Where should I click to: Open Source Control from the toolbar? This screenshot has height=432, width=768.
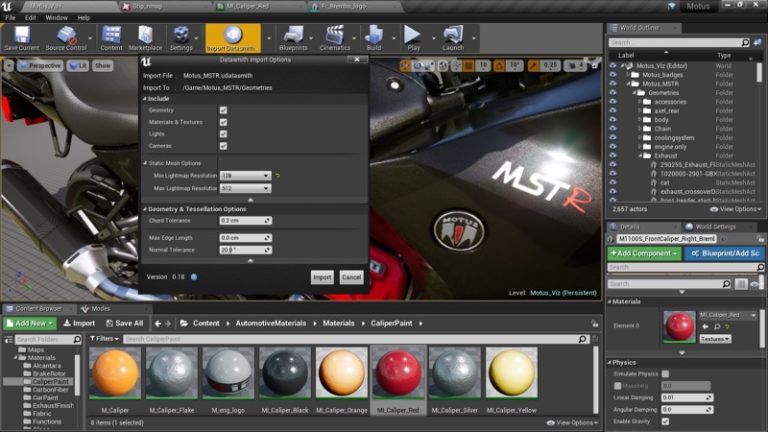point(66,38)
